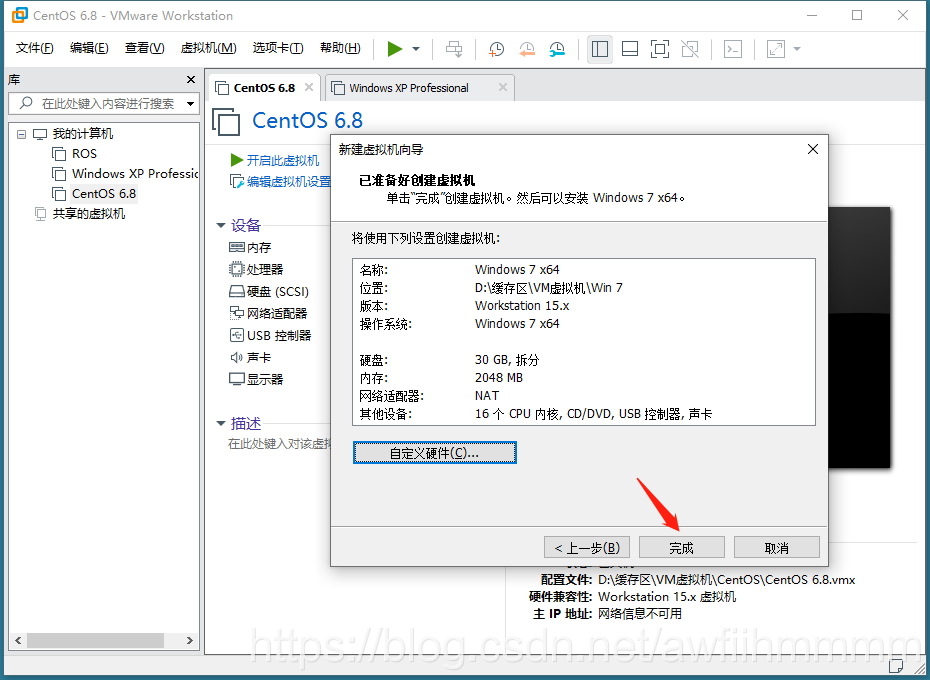Open the 虚拟机(M) menu
Image resolution: width=930 pixels, height=680 pixels.
[208, 48]
